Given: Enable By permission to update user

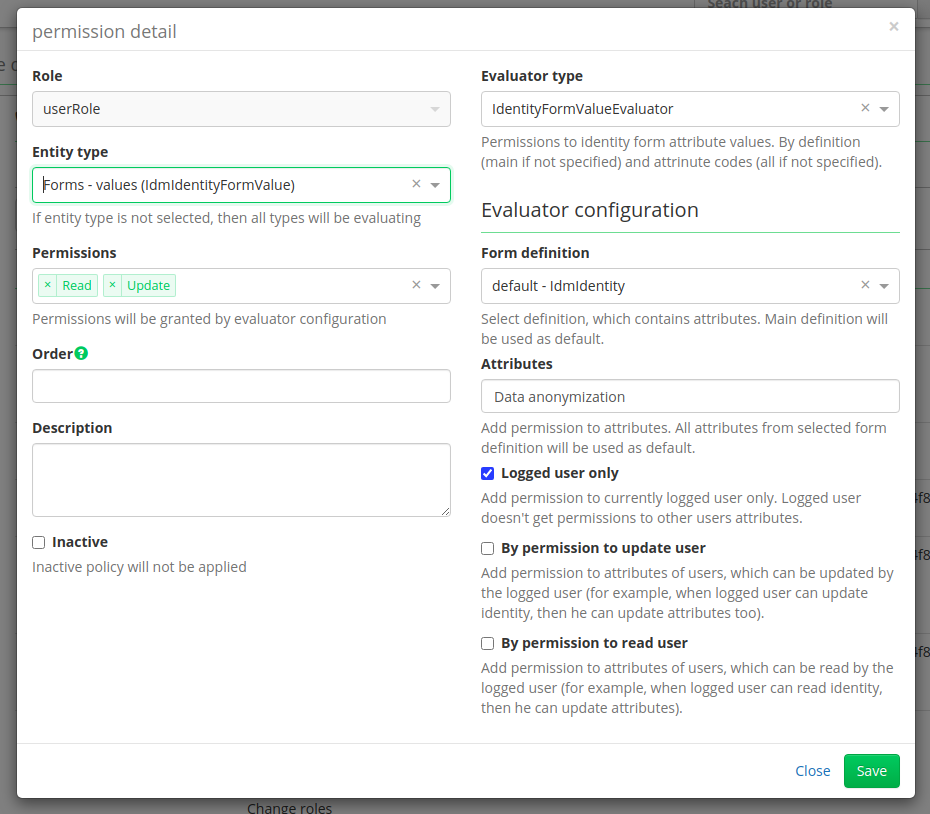Looking at the screenshot, I should (488, 549).
